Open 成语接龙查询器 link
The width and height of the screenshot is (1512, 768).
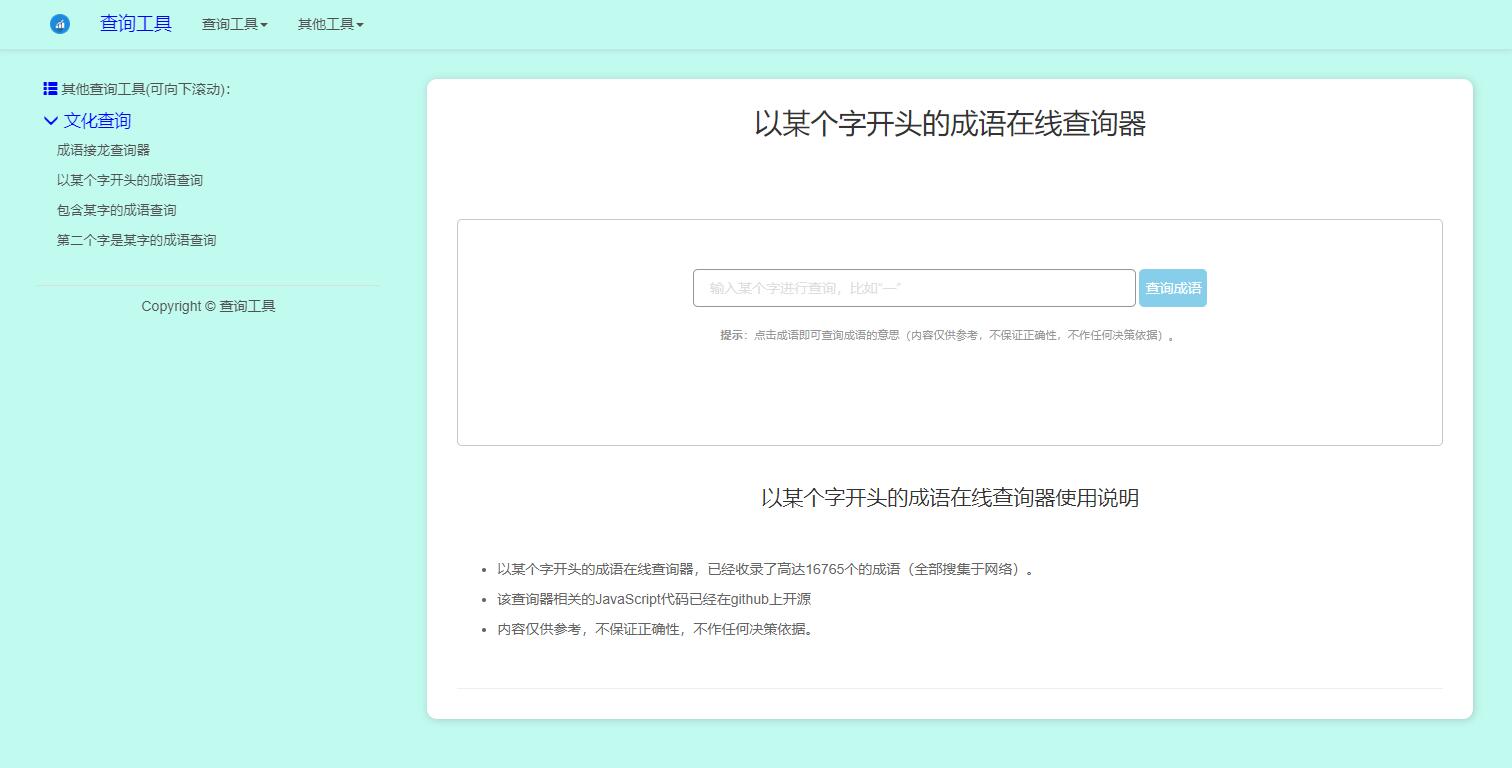coord(103,150)
